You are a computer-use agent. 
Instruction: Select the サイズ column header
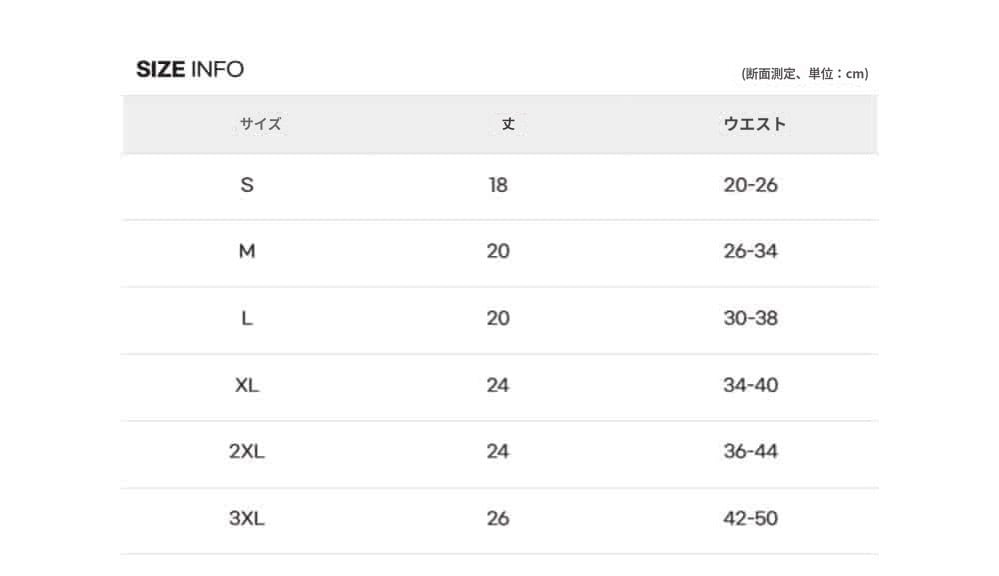tap(260, 124)
